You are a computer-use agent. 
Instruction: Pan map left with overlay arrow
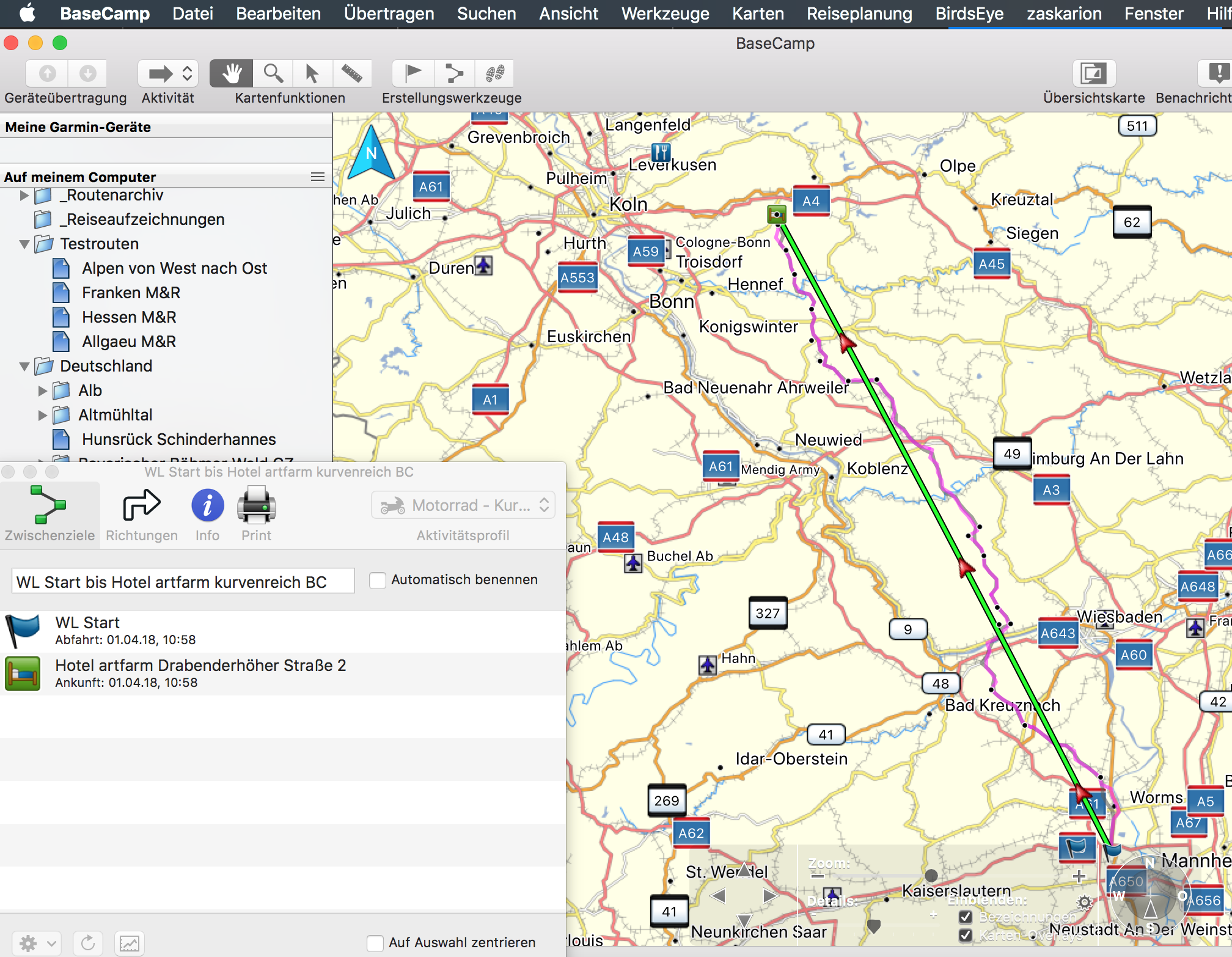[718, 897]
